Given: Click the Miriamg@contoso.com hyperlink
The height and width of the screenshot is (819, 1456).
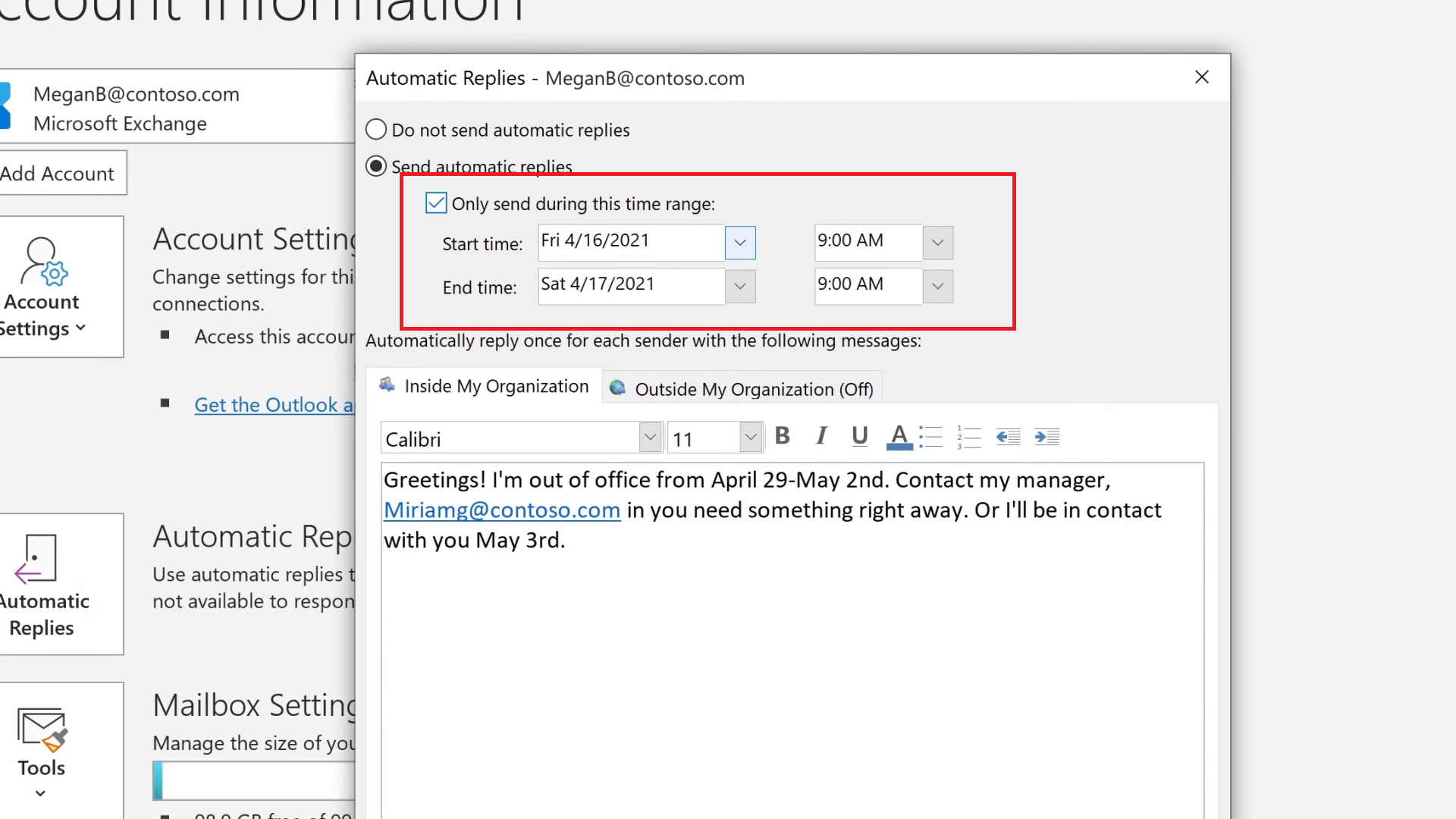Looking at the screenshot, I should pyautogui.click(x=502, y=509).
